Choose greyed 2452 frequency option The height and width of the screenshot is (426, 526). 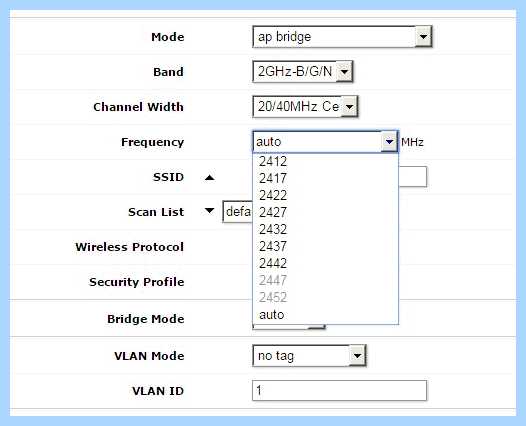pyautogui.click(x=325, y=298)
